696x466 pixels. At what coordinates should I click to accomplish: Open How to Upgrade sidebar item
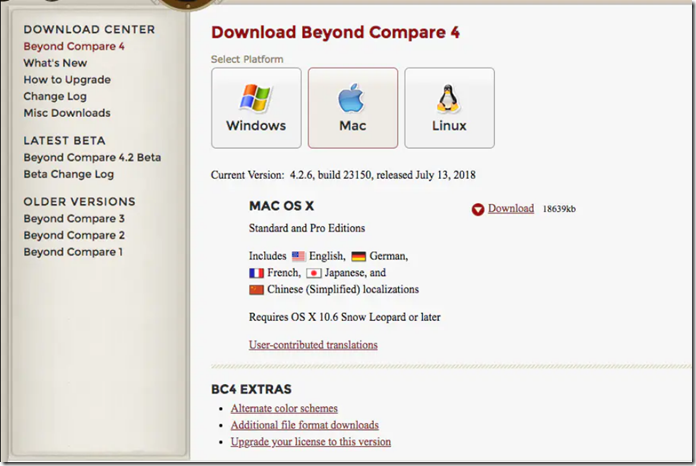[x=67, y=80]
